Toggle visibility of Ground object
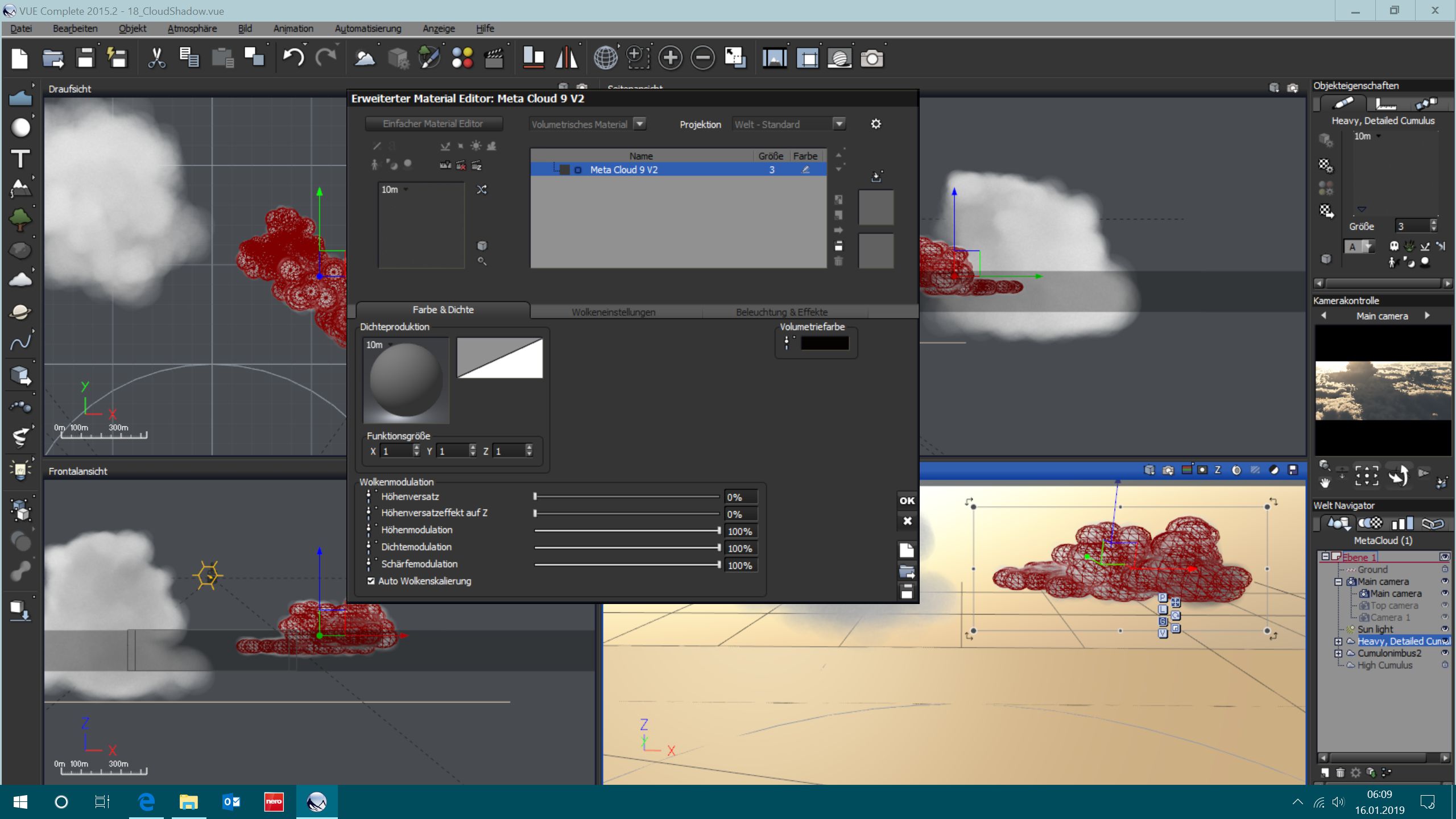The height and width of the screenshot is (819, 1456). [x=1444, y=569]
